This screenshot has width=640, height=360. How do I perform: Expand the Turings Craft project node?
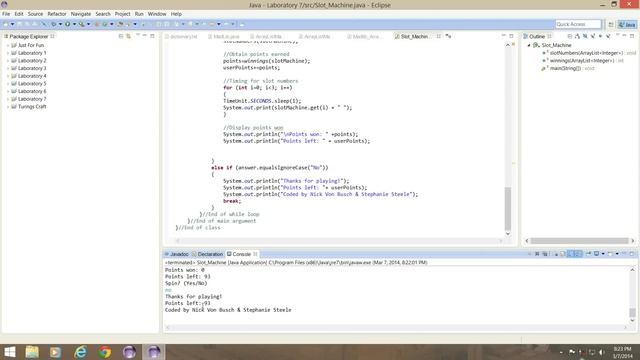[x=8, y=107]
